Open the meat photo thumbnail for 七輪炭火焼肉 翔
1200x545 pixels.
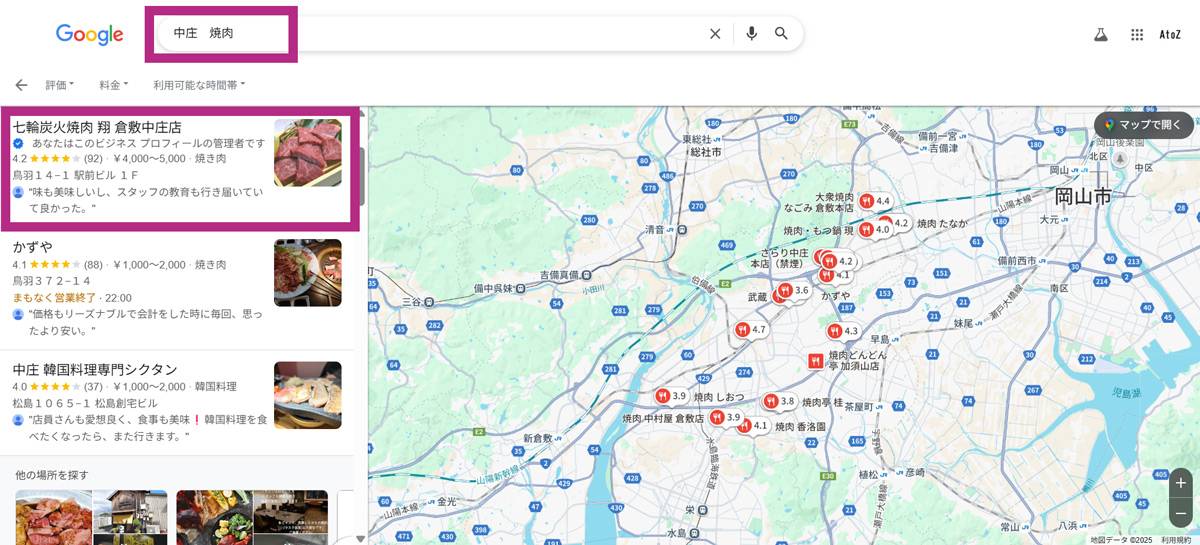[x=308, y=153]
